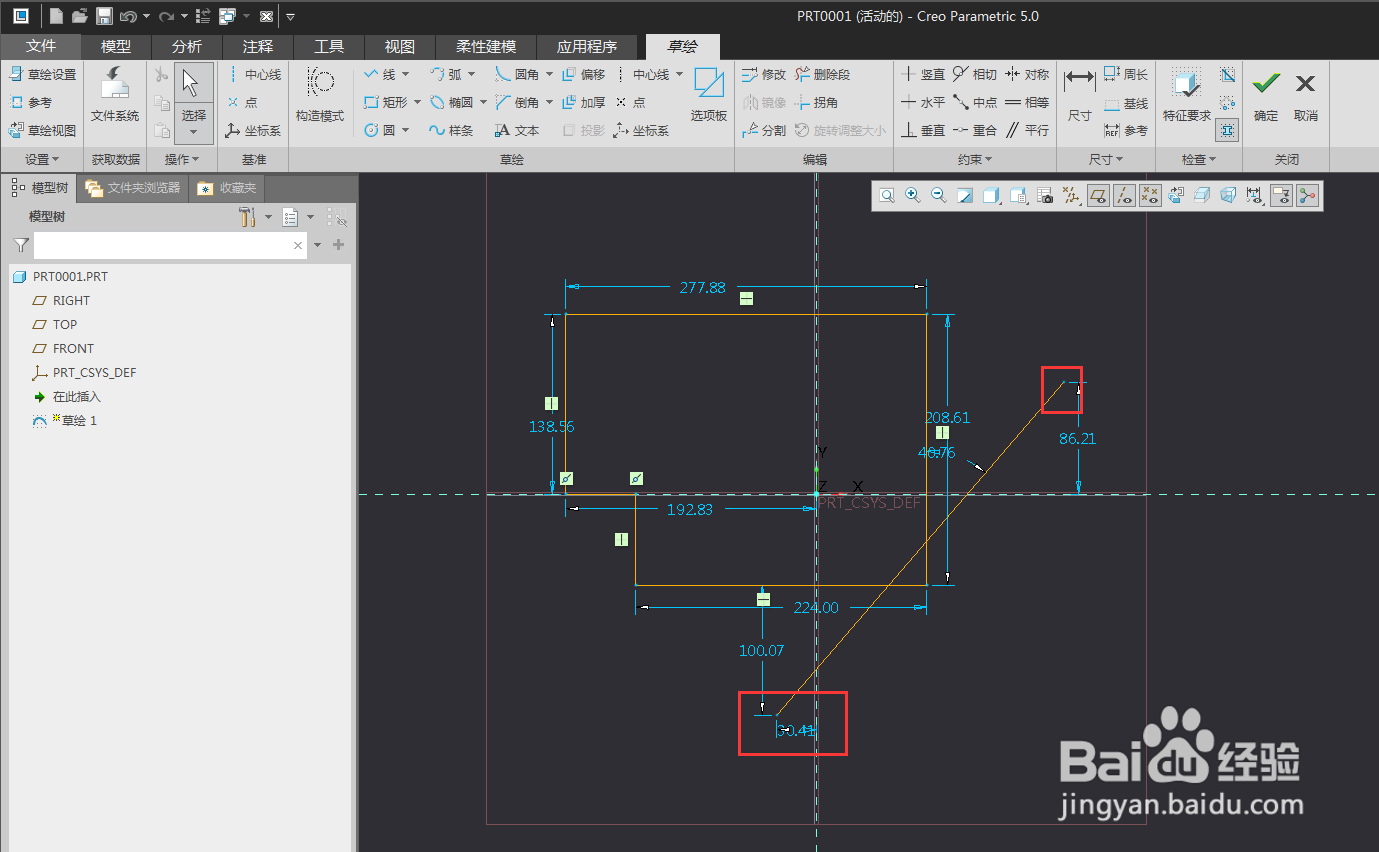
Task: Click Zoom In icon in graphics toolbar
Action: pos(913,196)
